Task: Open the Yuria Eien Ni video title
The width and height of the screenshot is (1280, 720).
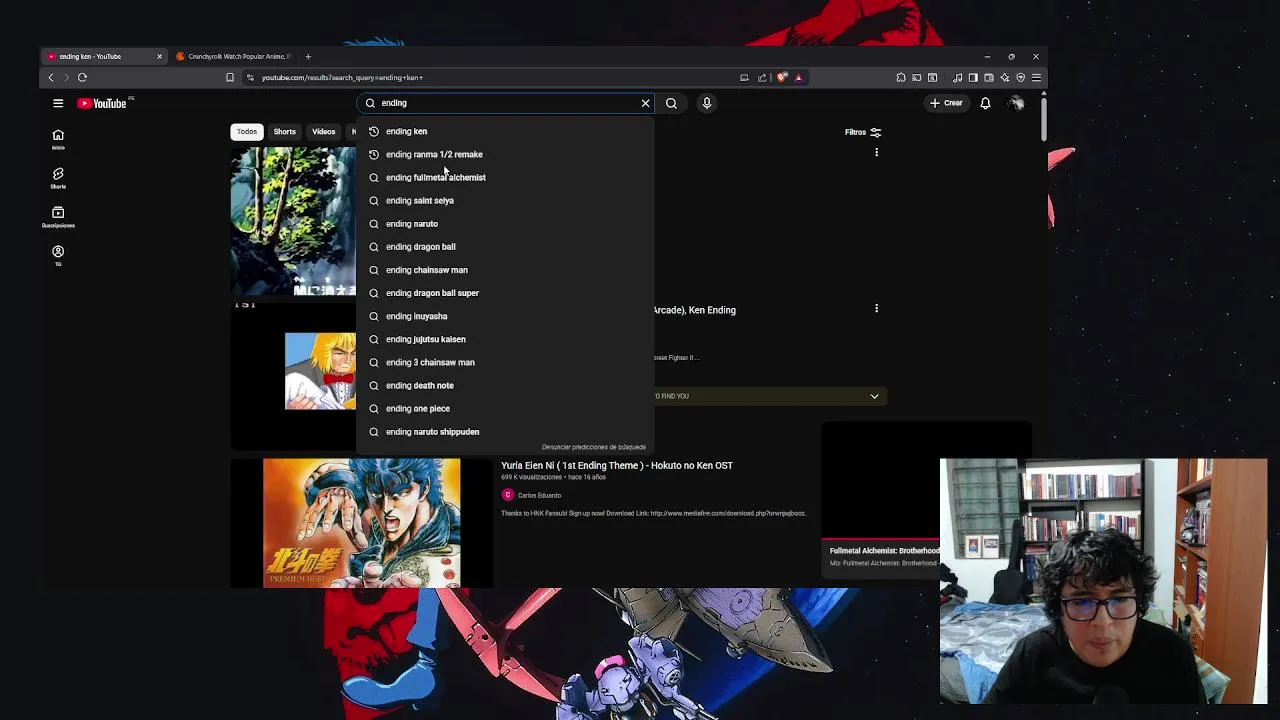Action: click(616, 465)
